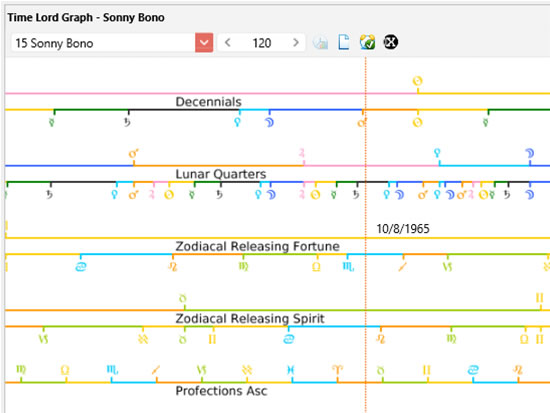The image size is (550, 413).
Task: Select Virgo glyph in Zodiacal Releasing Spirit
Action: (x=451, y=339)
